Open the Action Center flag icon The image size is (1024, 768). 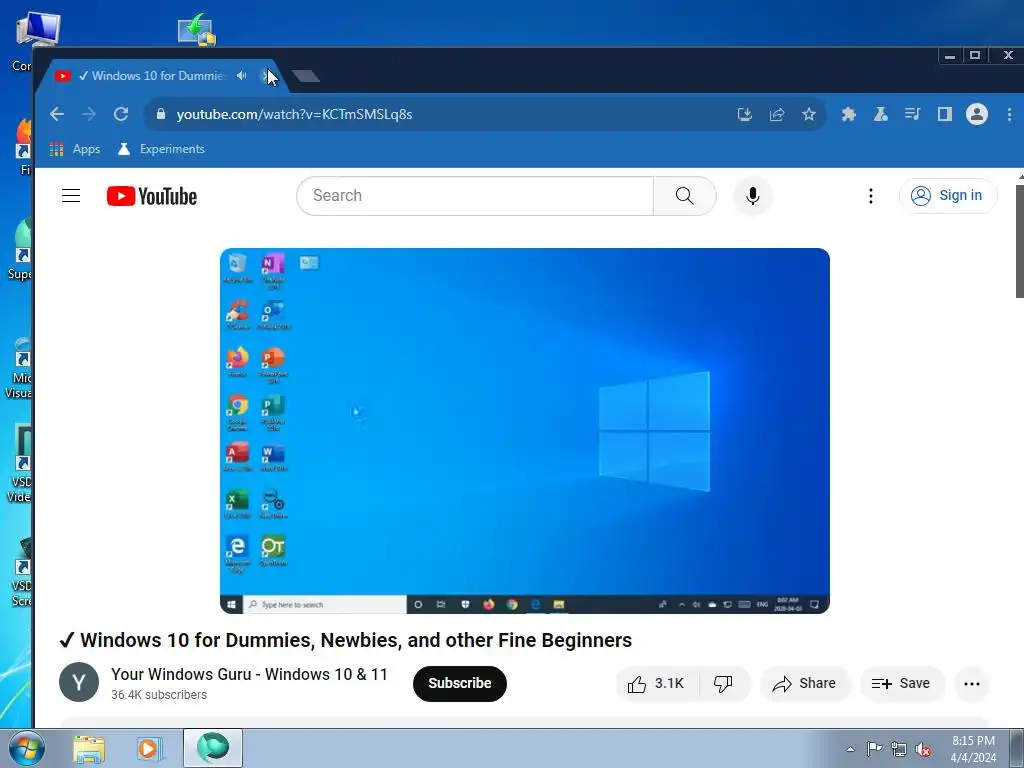tap(874, 749)
